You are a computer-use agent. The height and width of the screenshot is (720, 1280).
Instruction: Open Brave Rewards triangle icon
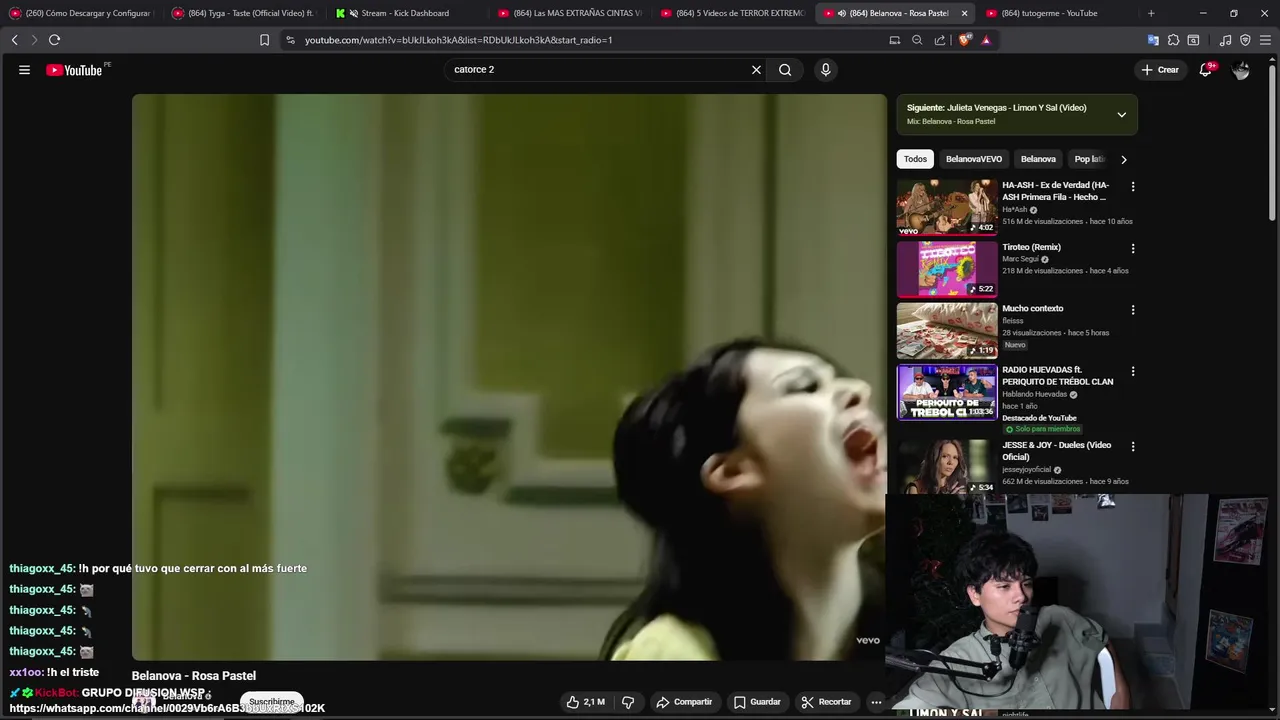click(986, 40)
